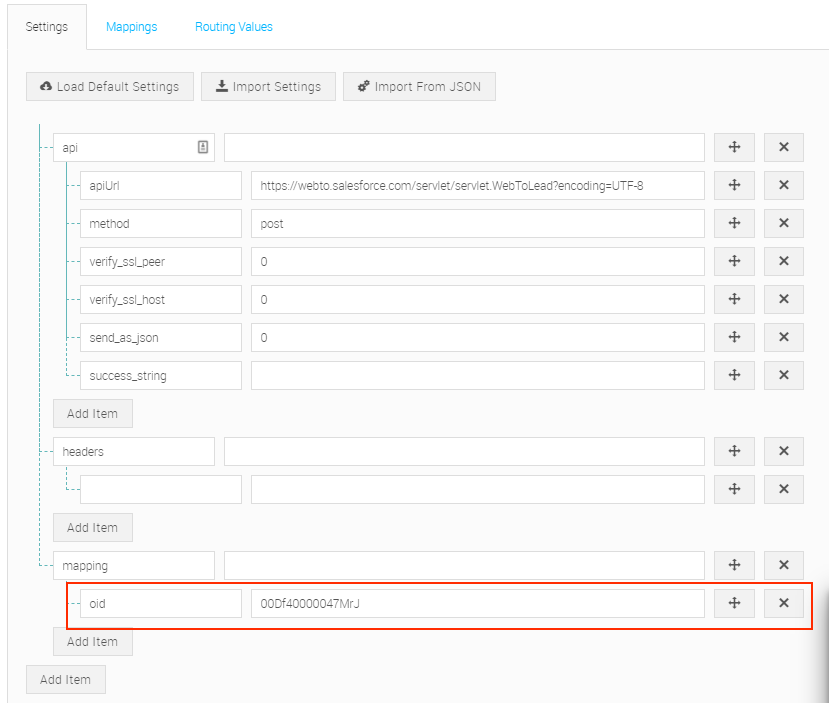Click Import Settings
829x703 pixels.
click(267, 86)
